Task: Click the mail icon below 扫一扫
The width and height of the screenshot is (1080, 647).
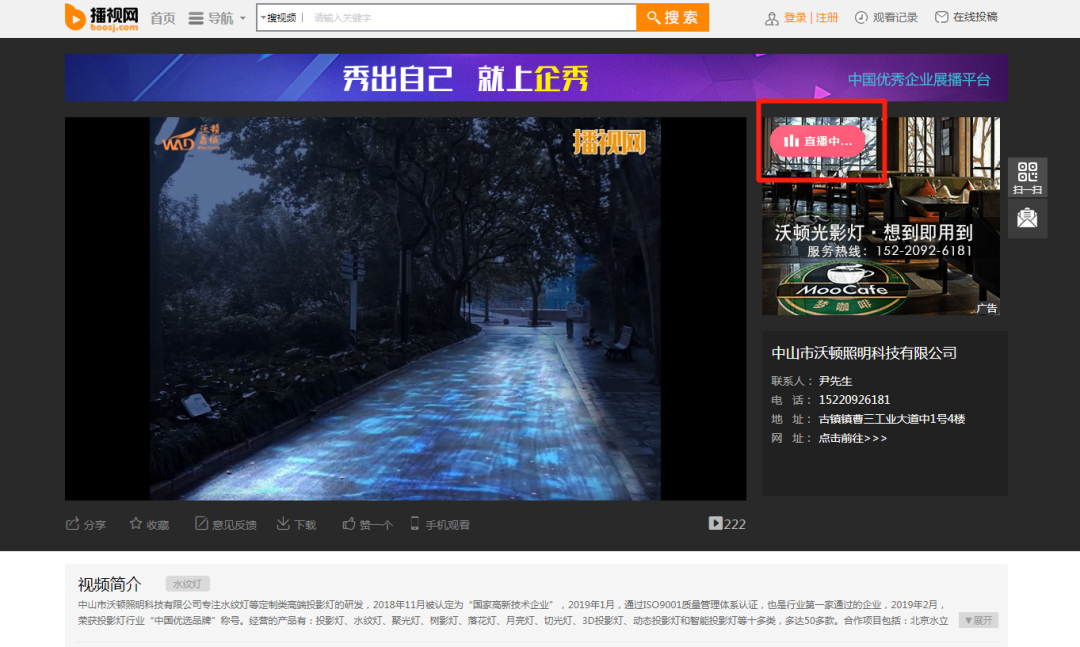Action: [x=1027, y=218]
